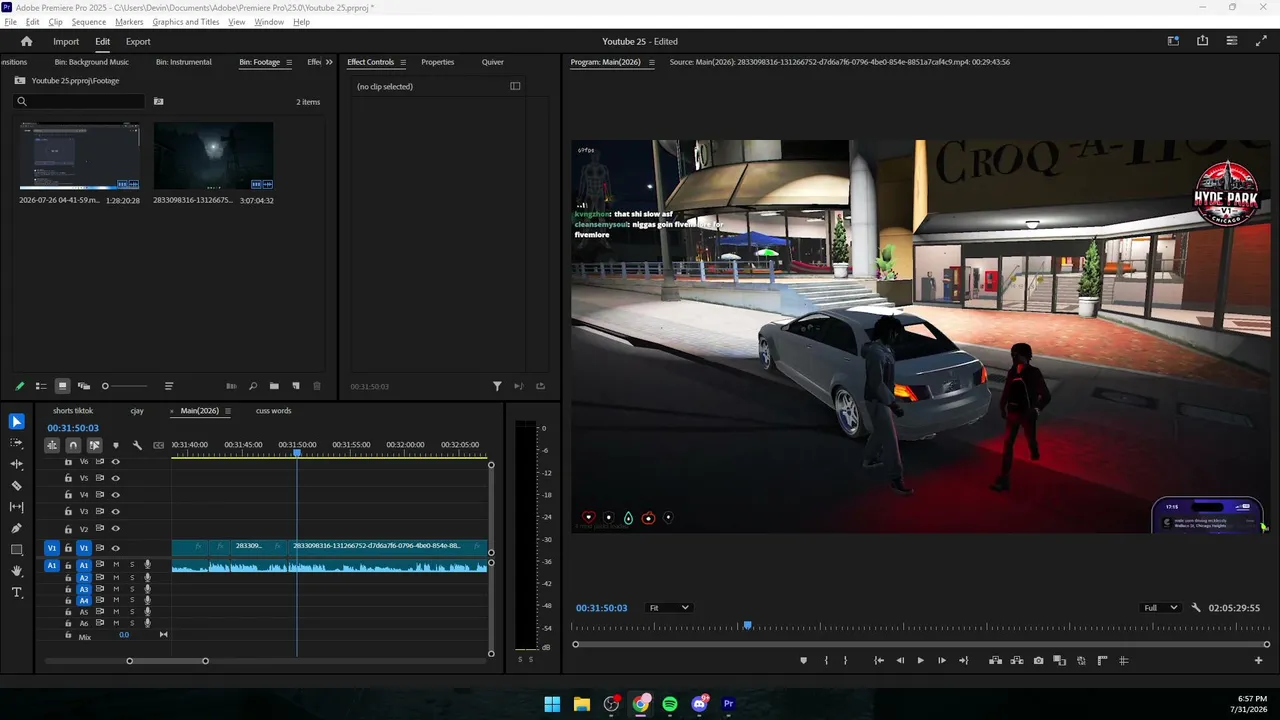
Task: Open the Program: Main(2026) panel menu
Action: point(651,62)
